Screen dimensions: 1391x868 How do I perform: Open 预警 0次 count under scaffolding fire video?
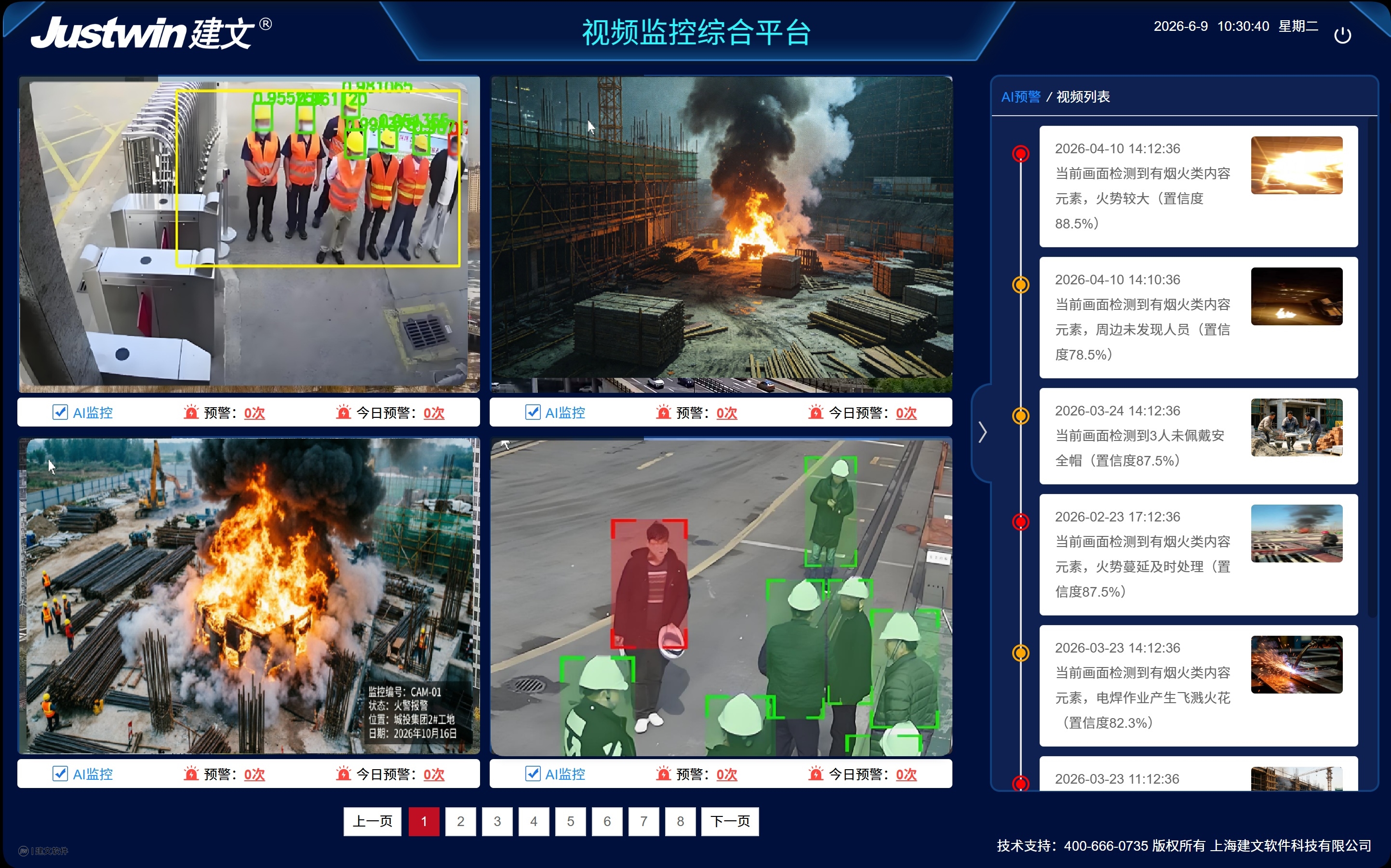click(x=727, y=413)
